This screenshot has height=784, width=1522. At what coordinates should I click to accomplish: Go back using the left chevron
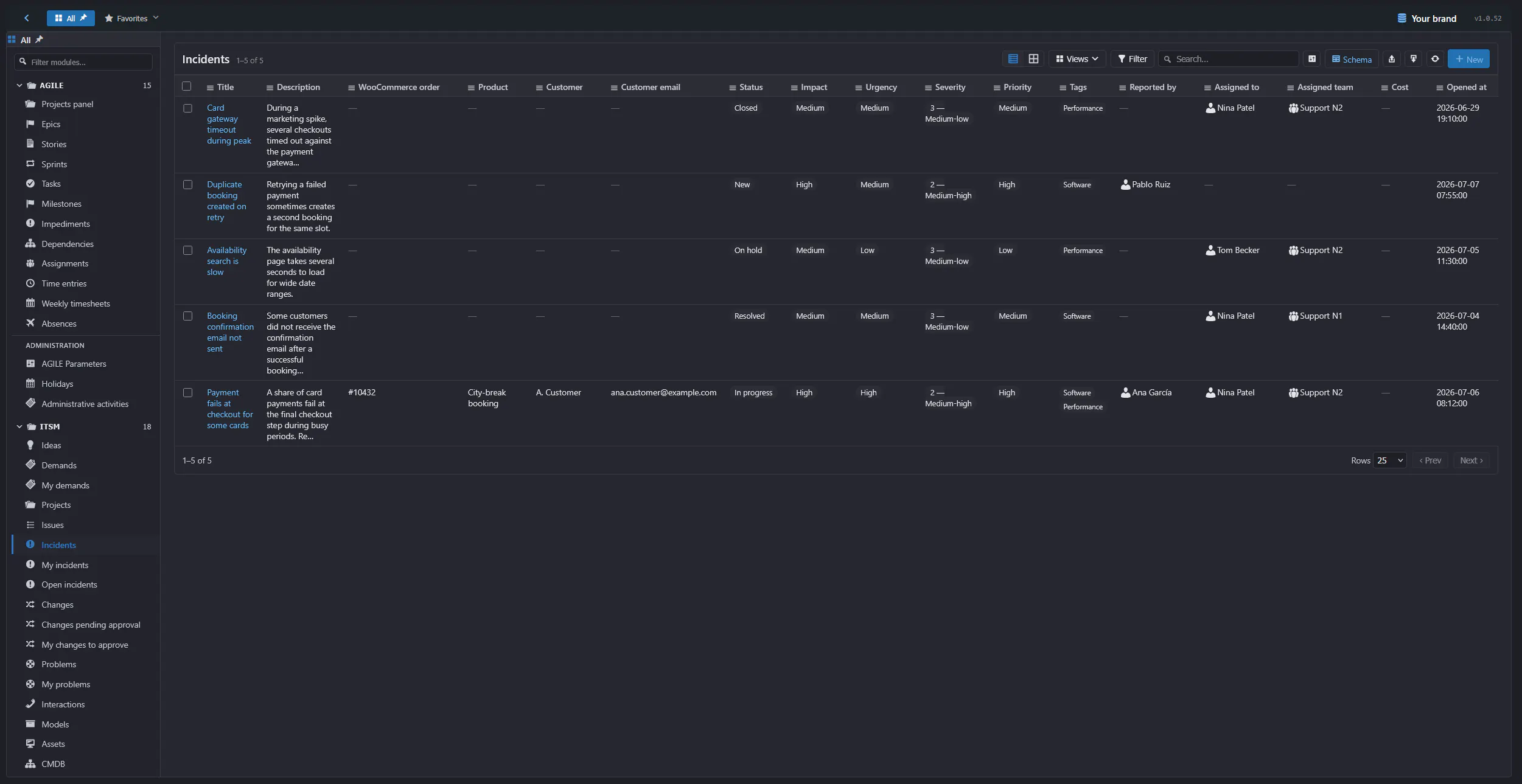click(x=27, y=18)
